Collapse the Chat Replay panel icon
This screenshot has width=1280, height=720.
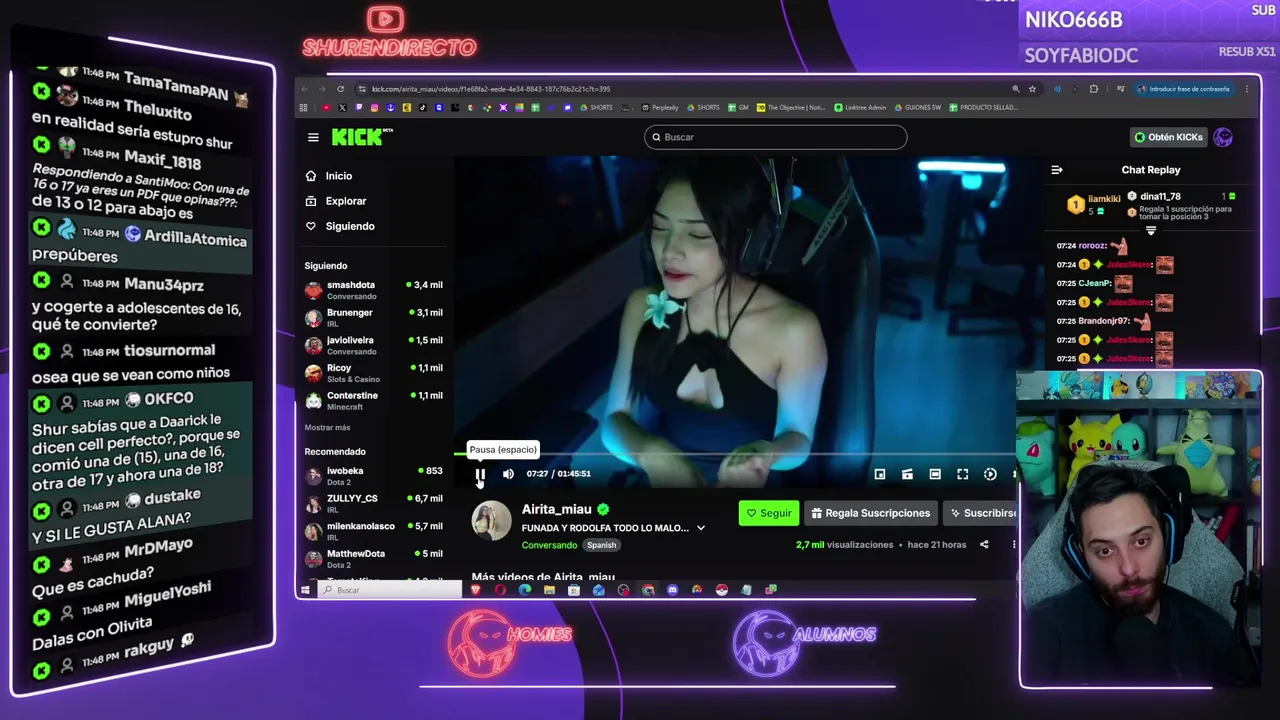(1057, 170)
